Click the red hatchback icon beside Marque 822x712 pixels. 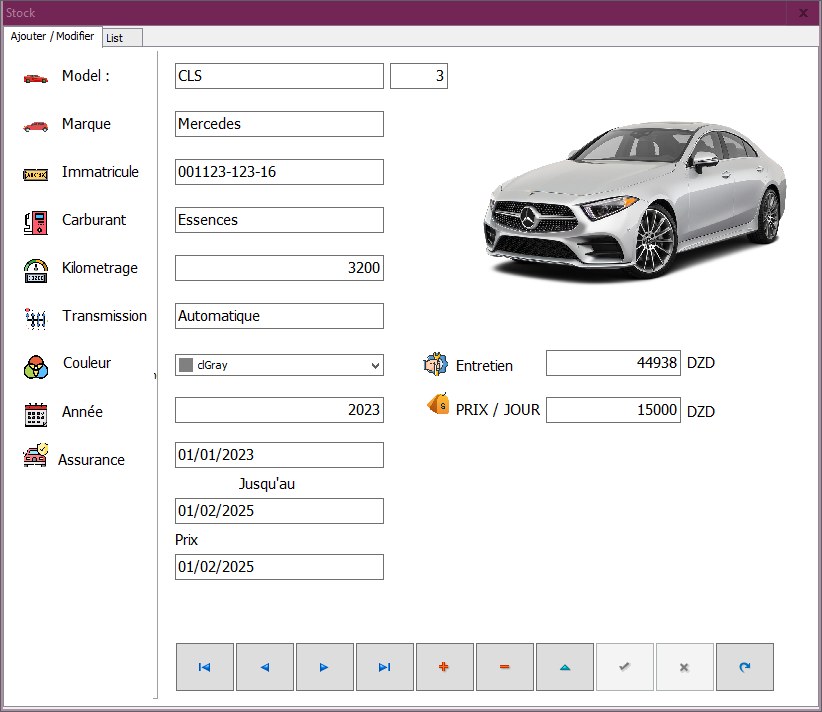click(36, 126)
